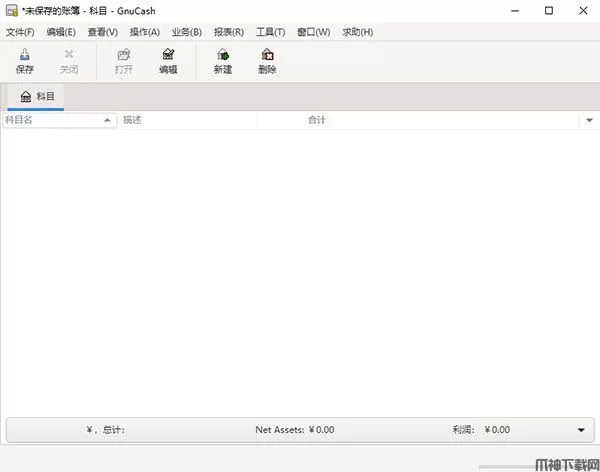Click the 删除 (Delete) account toolbar icon

click(x=267, y=61)
